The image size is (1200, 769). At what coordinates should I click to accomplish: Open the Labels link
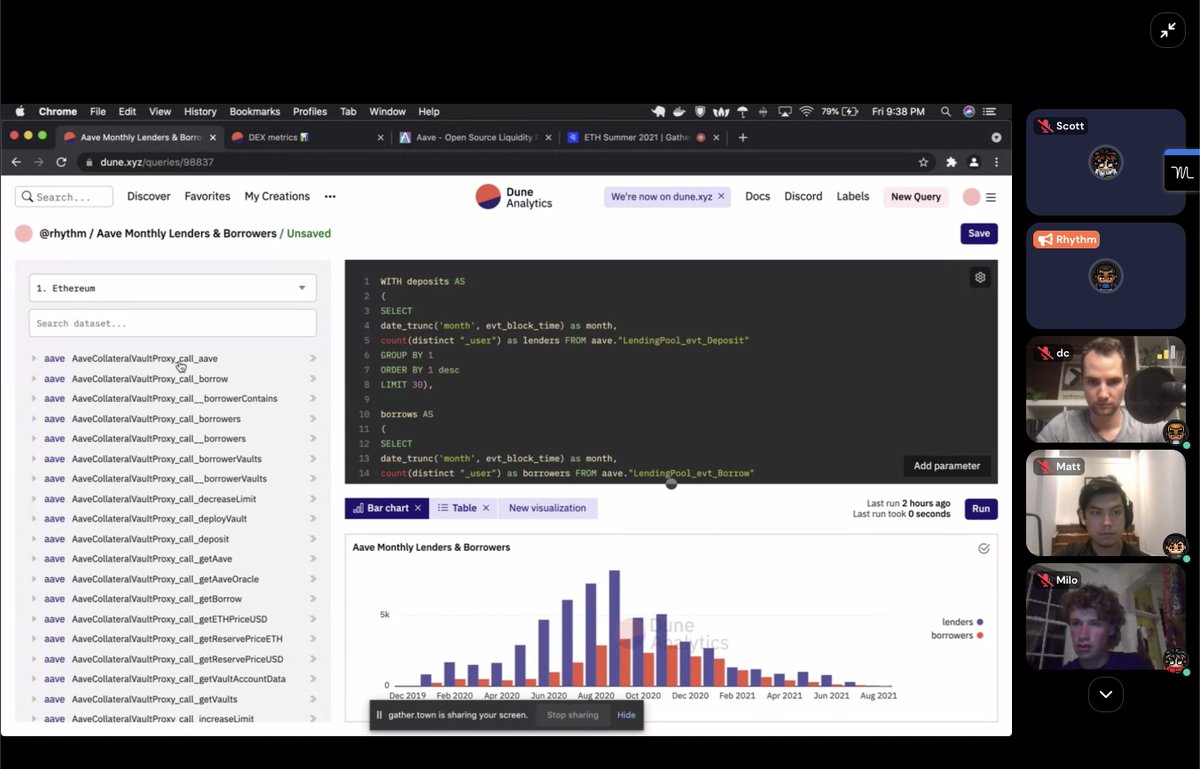click(x=853, y=197)
